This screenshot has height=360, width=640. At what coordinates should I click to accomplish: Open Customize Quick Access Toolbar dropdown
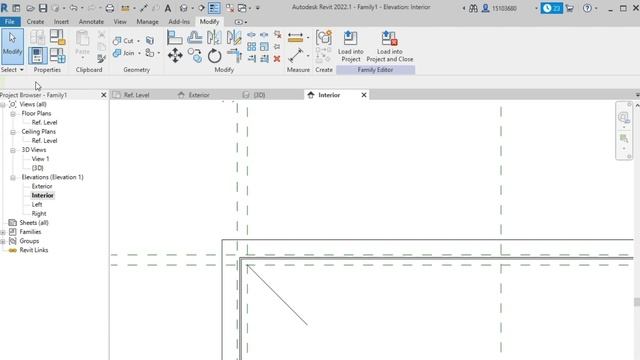(x=258, y=8)
